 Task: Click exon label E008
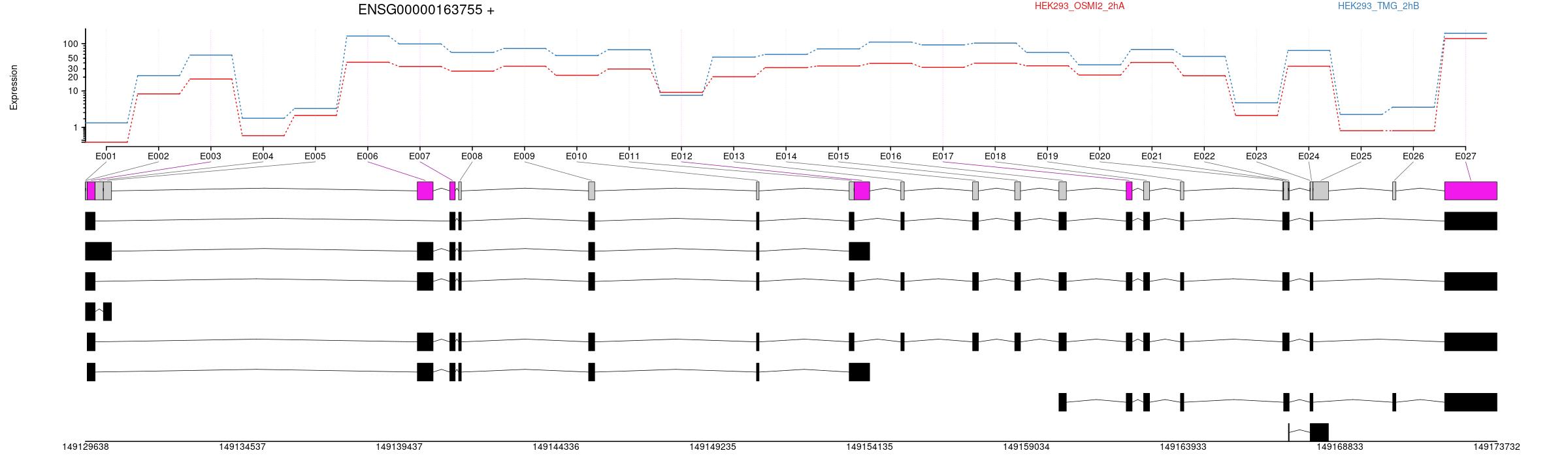tap(472, 156)
